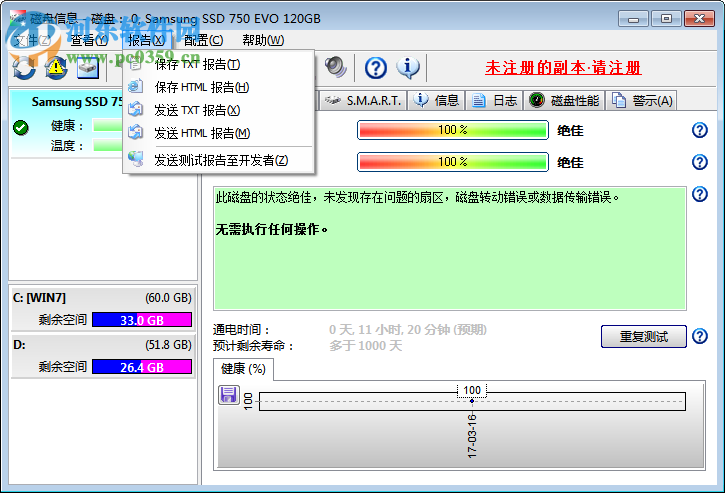This screenshot has width=725, height=493.
Task: Choose 发送 HTML 报告(M) menu item
Action: pos(219,133)
